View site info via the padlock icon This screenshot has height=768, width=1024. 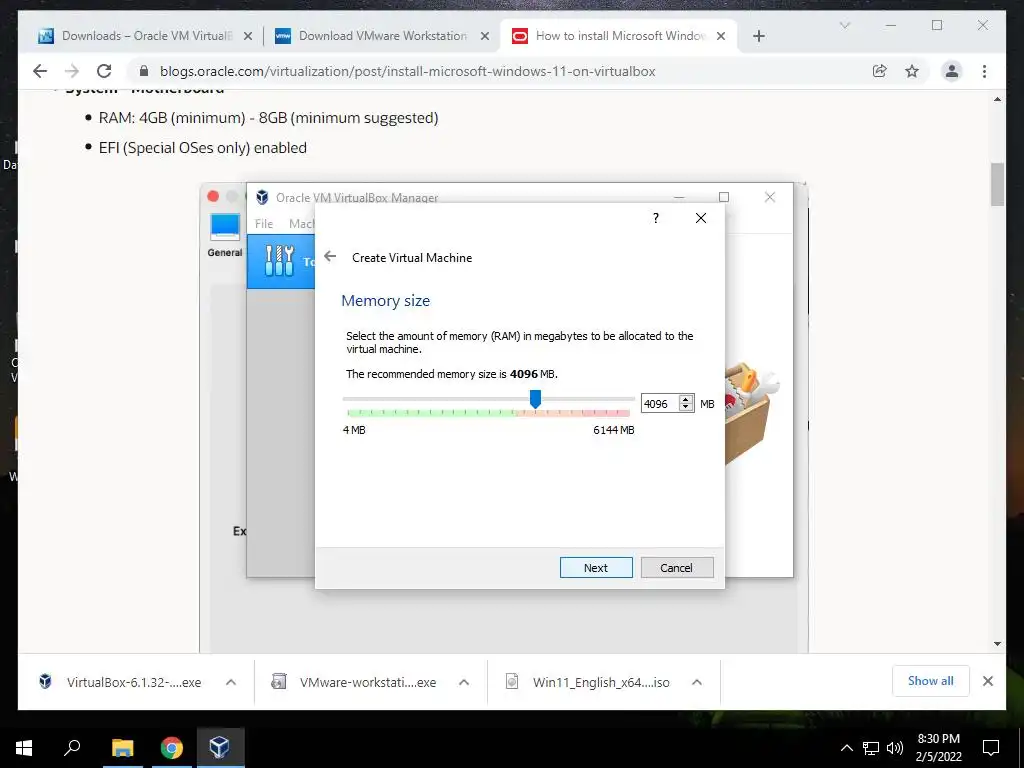pyautogui.click(x=144, y=71)
